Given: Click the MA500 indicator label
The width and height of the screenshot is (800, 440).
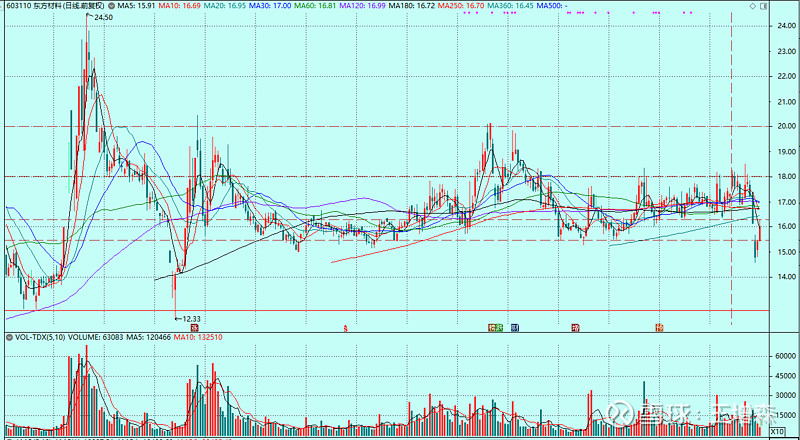Looking at the screenshot, I should (550, 5).
